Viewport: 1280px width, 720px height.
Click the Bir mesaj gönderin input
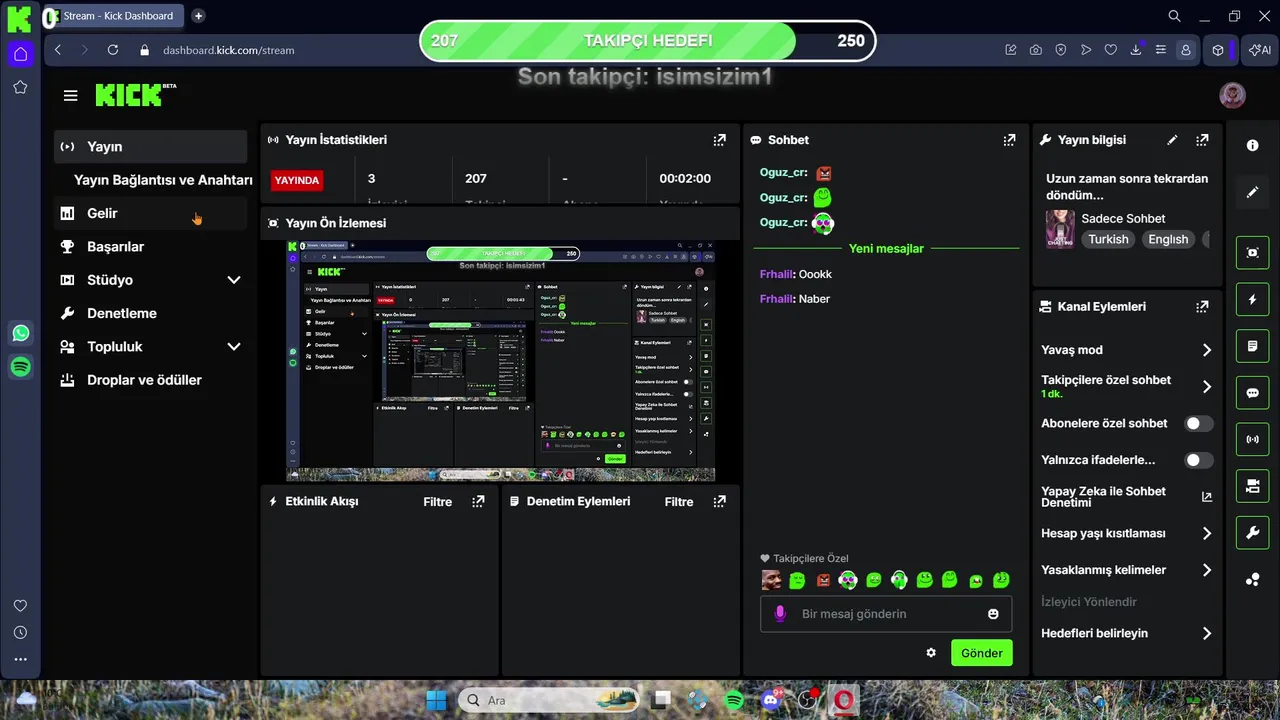pyautogui.click(x=885, y=614)
